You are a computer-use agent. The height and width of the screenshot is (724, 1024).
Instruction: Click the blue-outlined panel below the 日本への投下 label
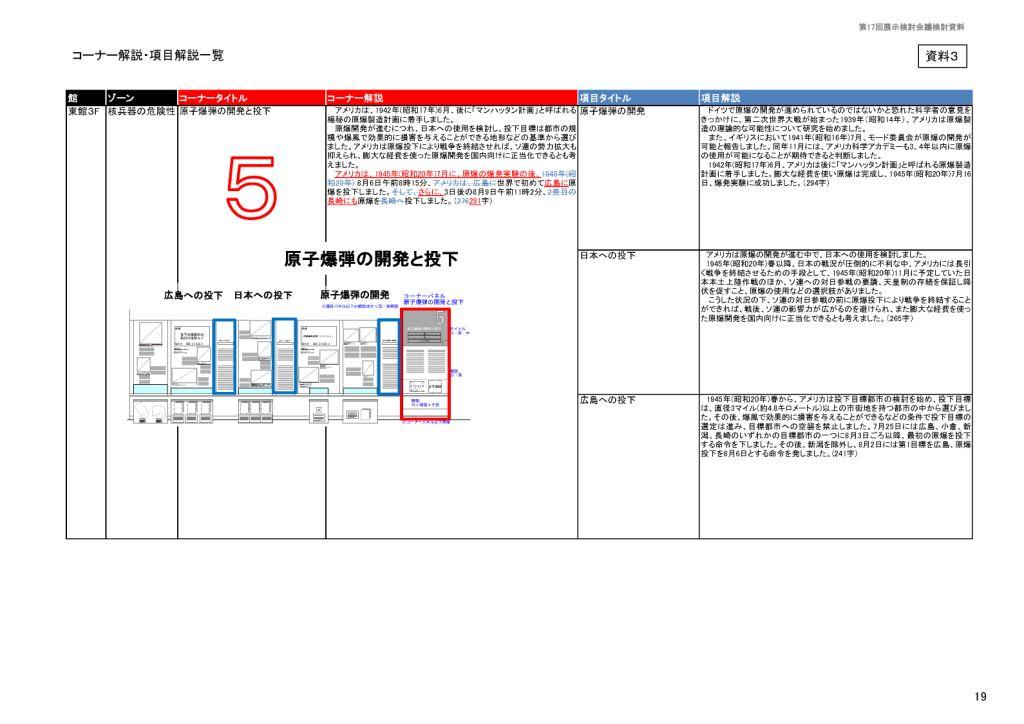coord(284,356)
